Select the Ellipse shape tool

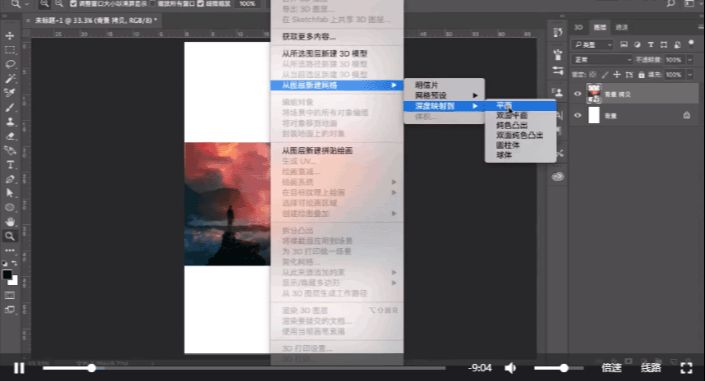click(10, 207)
